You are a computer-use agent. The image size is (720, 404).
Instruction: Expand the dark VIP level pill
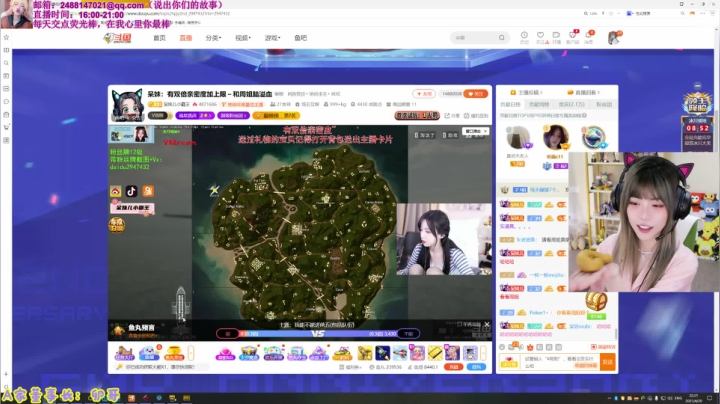(159, 115)
